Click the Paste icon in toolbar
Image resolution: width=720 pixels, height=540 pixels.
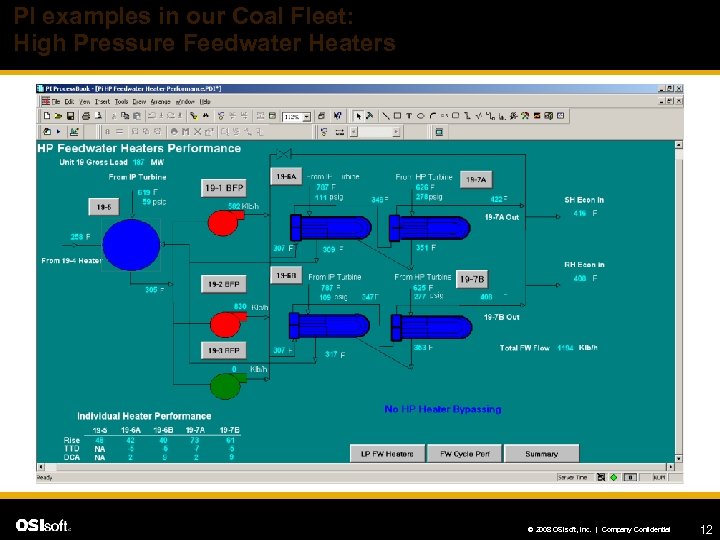pos(136,116)
